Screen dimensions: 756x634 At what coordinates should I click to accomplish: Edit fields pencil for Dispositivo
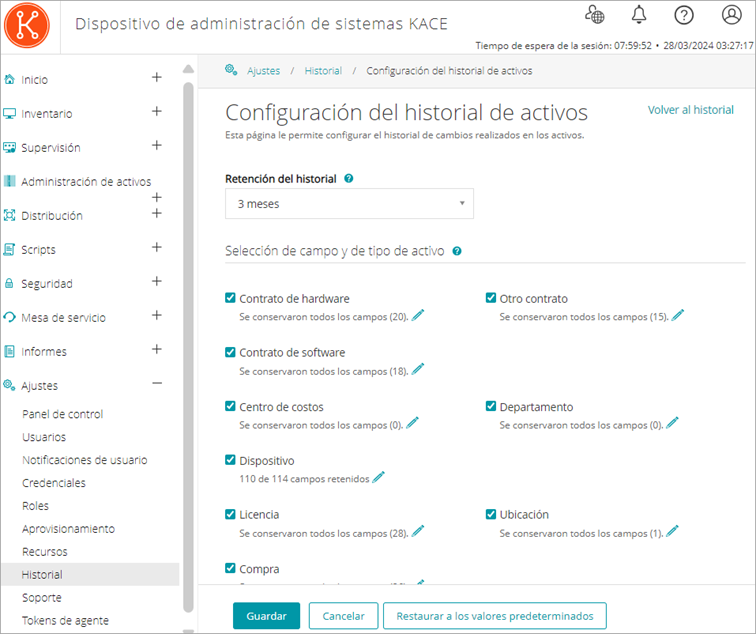379,477
